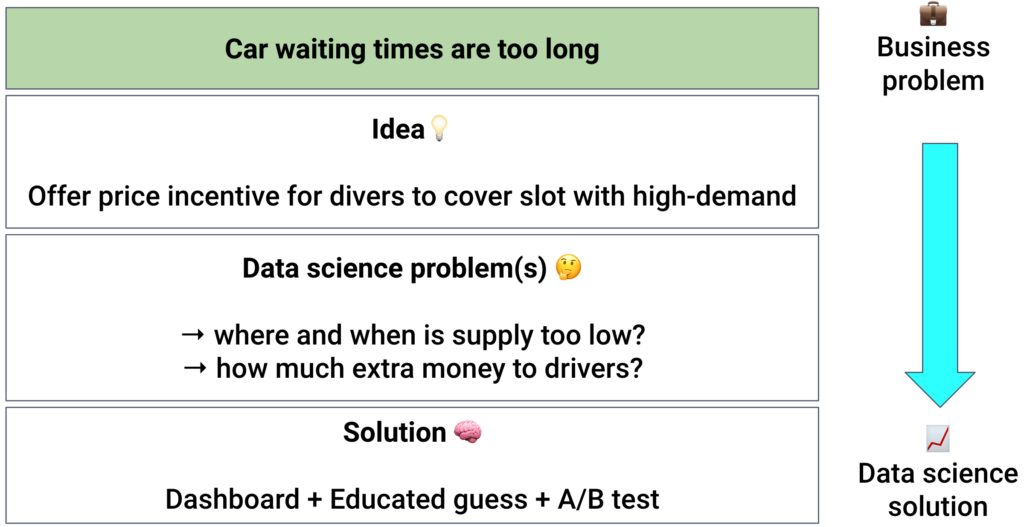
Task: Click the brain emoji next to Solution
Action: click(x=467, y=432)
